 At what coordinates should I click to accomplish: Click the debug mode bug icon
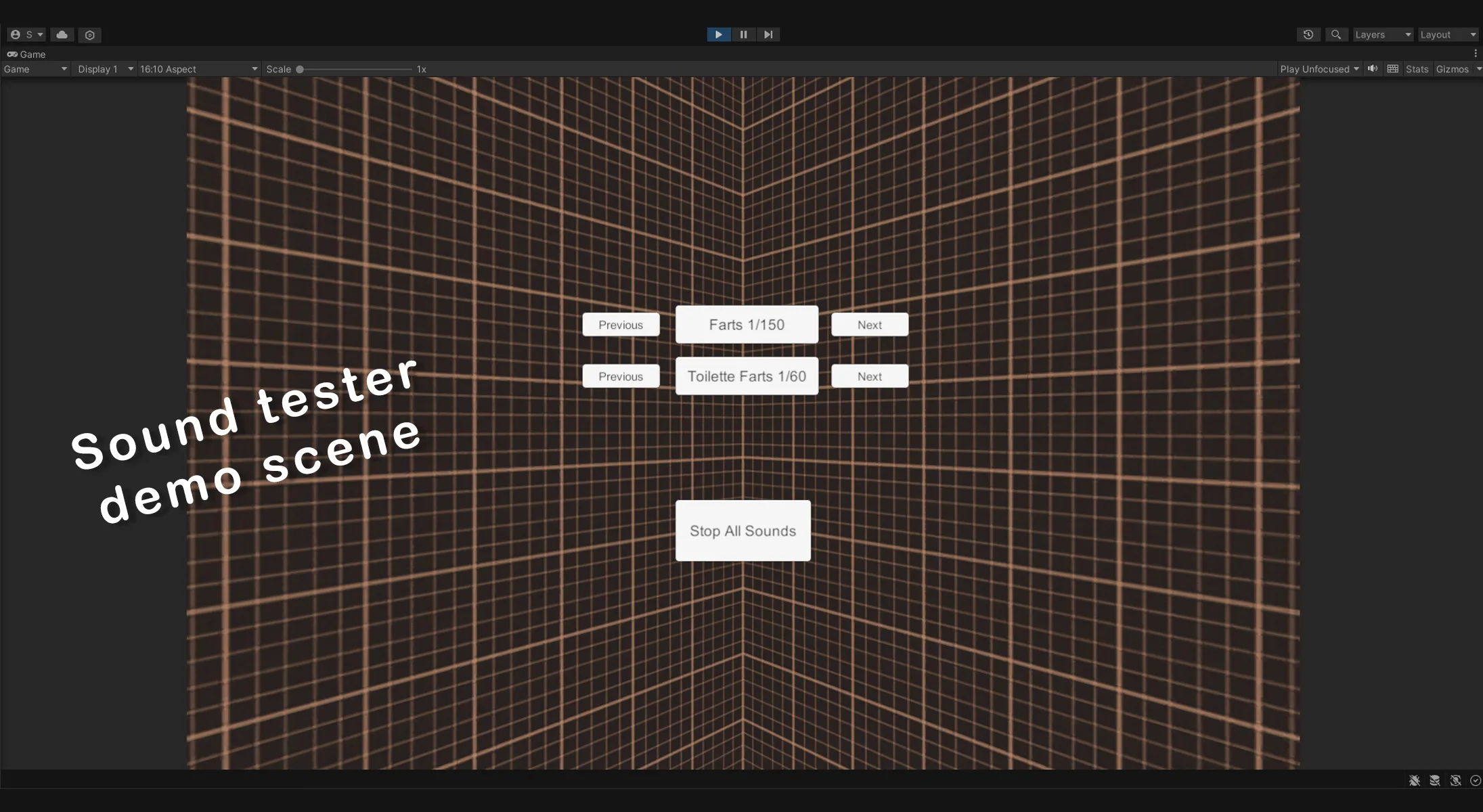pyautogui.click(x=1414, y=780)
